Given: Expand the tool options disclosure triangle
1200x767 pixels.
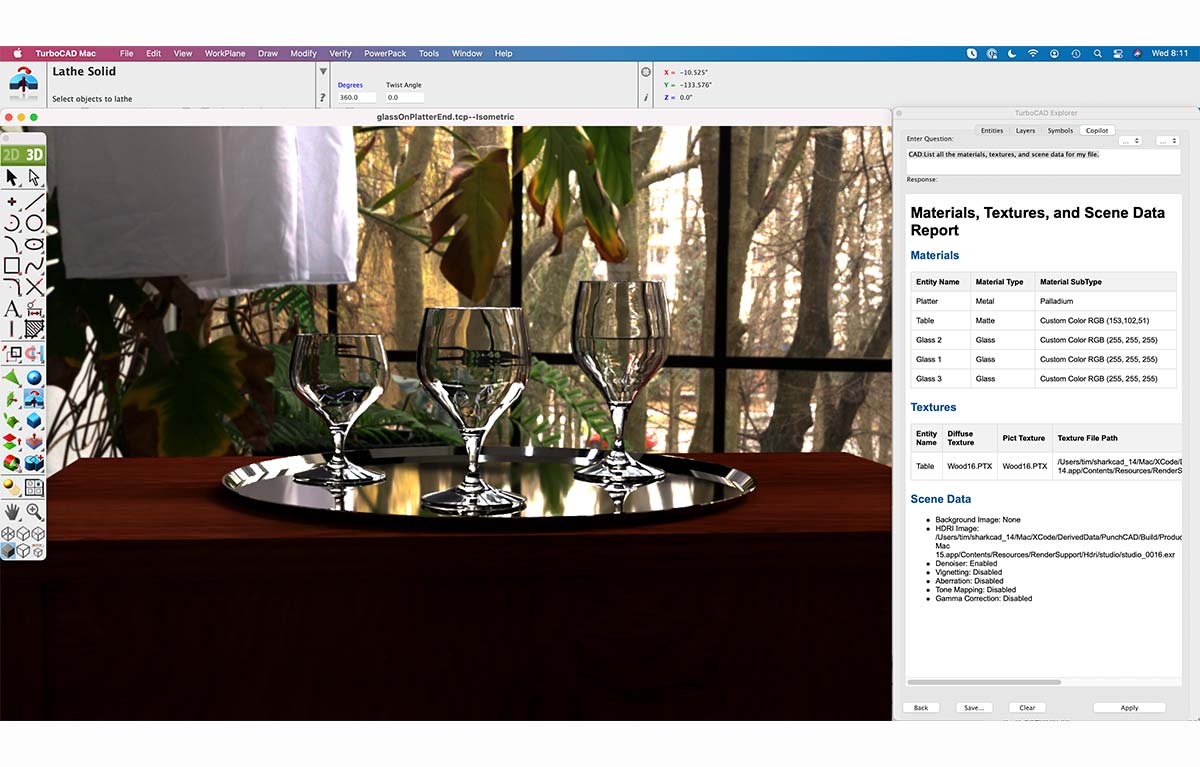Looking at the screenshot, I should coord(323,71).
